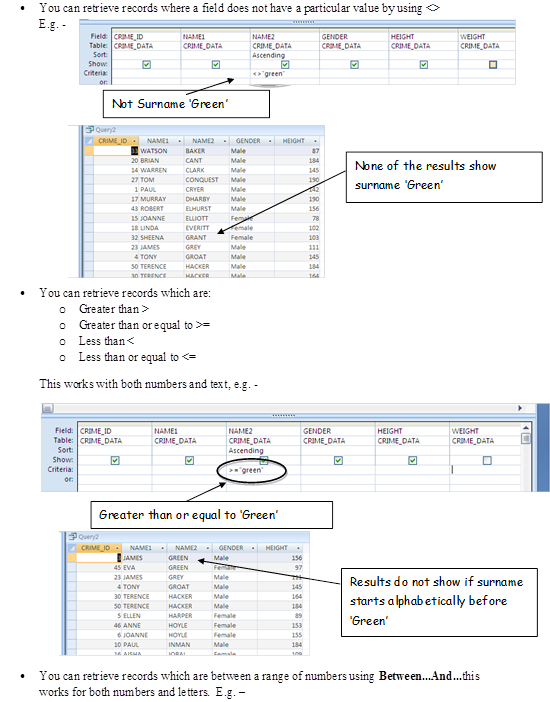The image size is (550, 702).
Task: Click the Query2 icon in upper results table
Action: point(90,130)
